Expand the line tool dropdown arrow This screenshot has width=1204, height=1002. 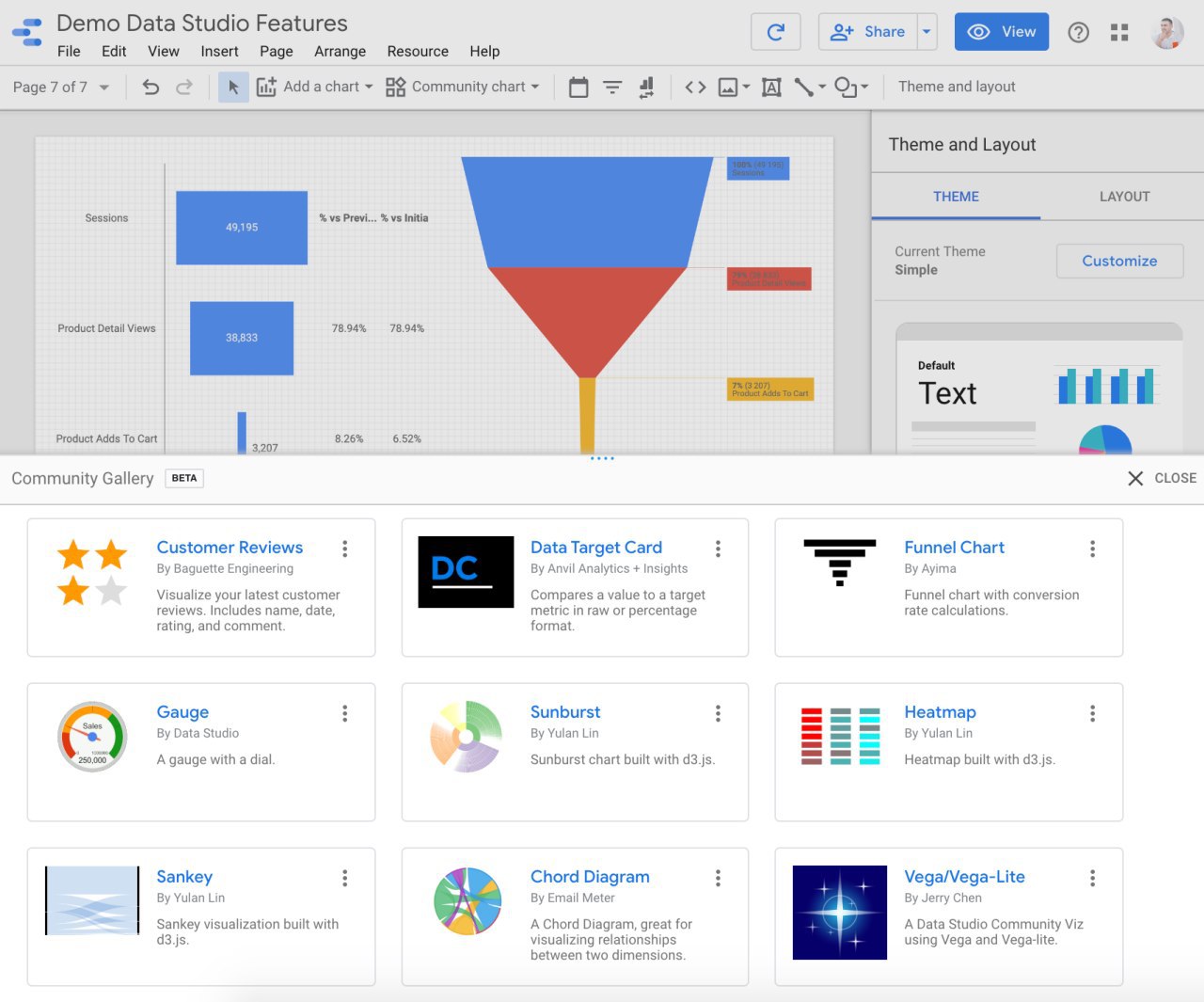pyautogui.click(x=822, y=87)
